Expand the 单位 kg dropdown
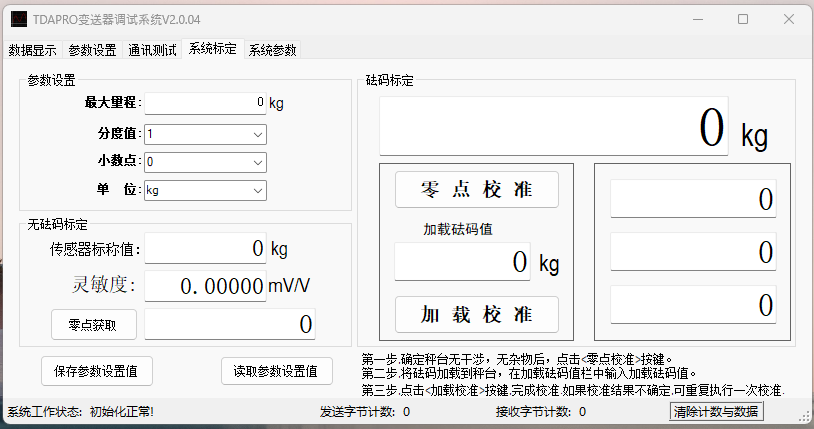Screen dimensions: 814x429 [206, 190]
